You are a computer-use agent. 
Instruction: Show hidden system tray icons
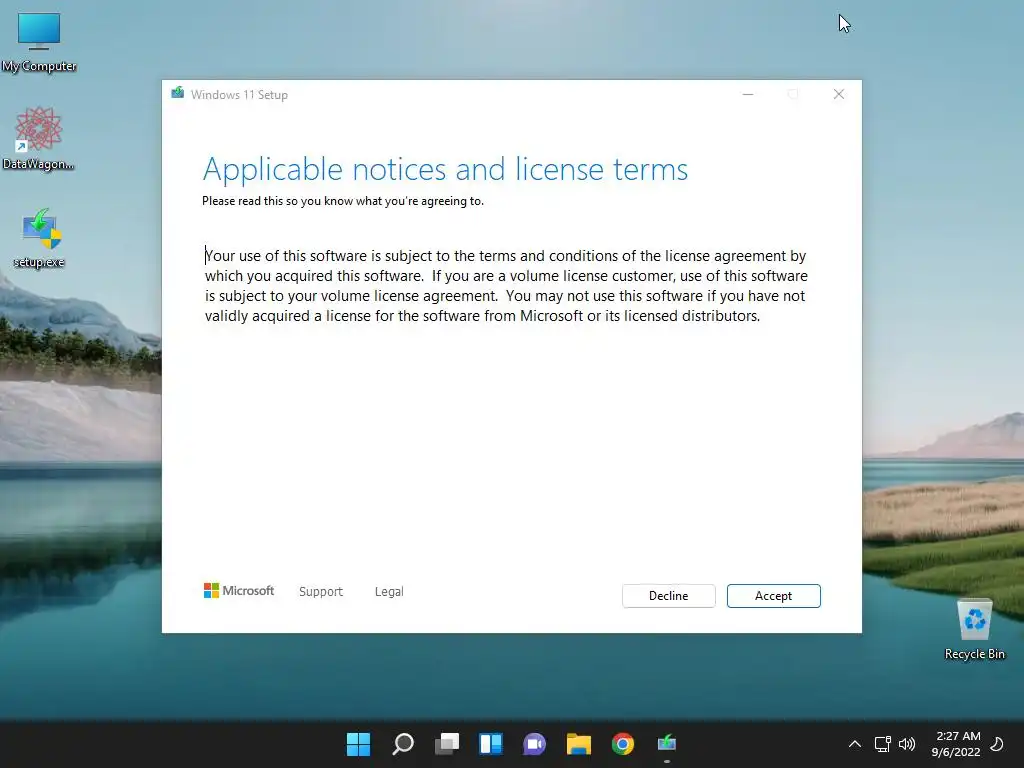(x=854, y=744)
